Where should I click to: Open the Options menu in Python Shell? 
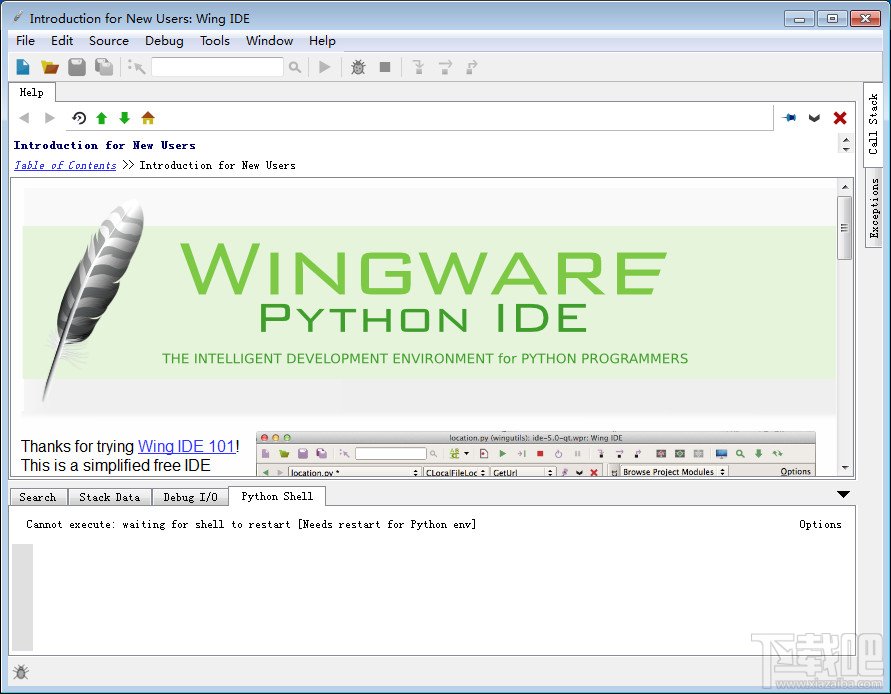point(820,524)
